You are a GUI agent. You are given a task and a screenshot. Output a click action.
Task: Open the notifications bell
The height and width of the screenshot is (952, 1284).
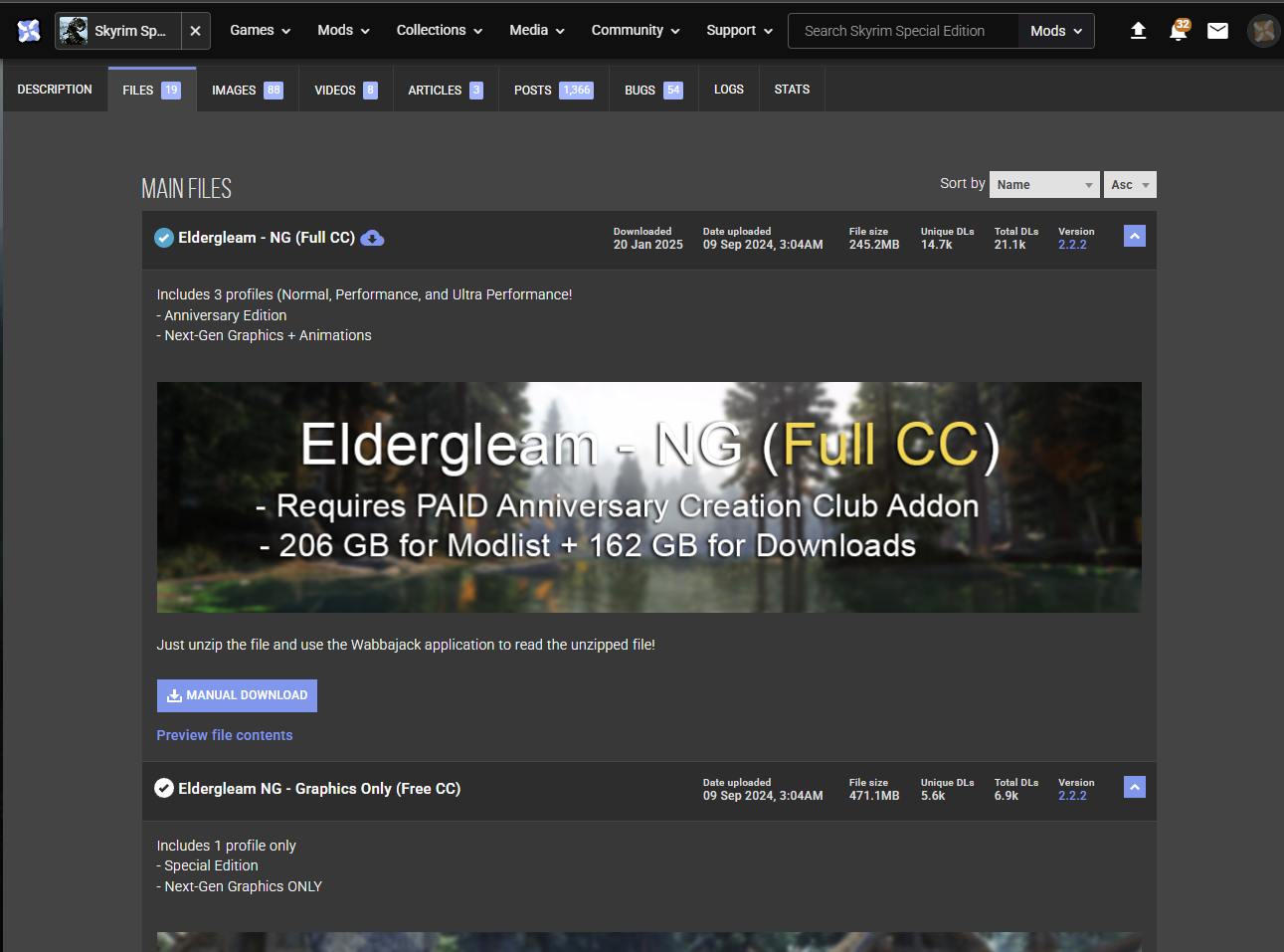click(x=1179, y=31)
